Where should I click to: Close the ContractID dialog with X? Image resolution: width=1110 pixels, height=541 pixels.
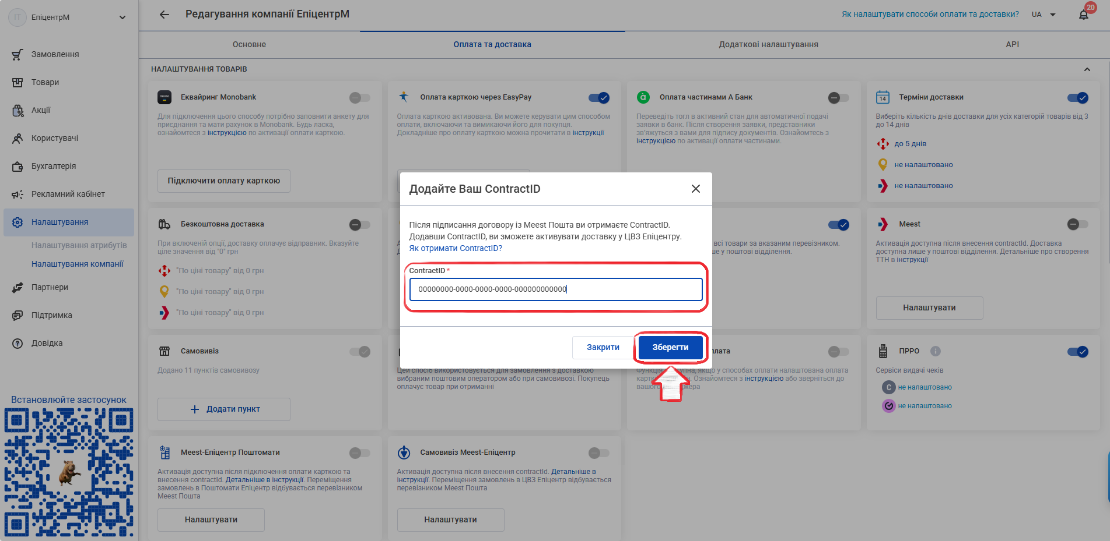695,189
